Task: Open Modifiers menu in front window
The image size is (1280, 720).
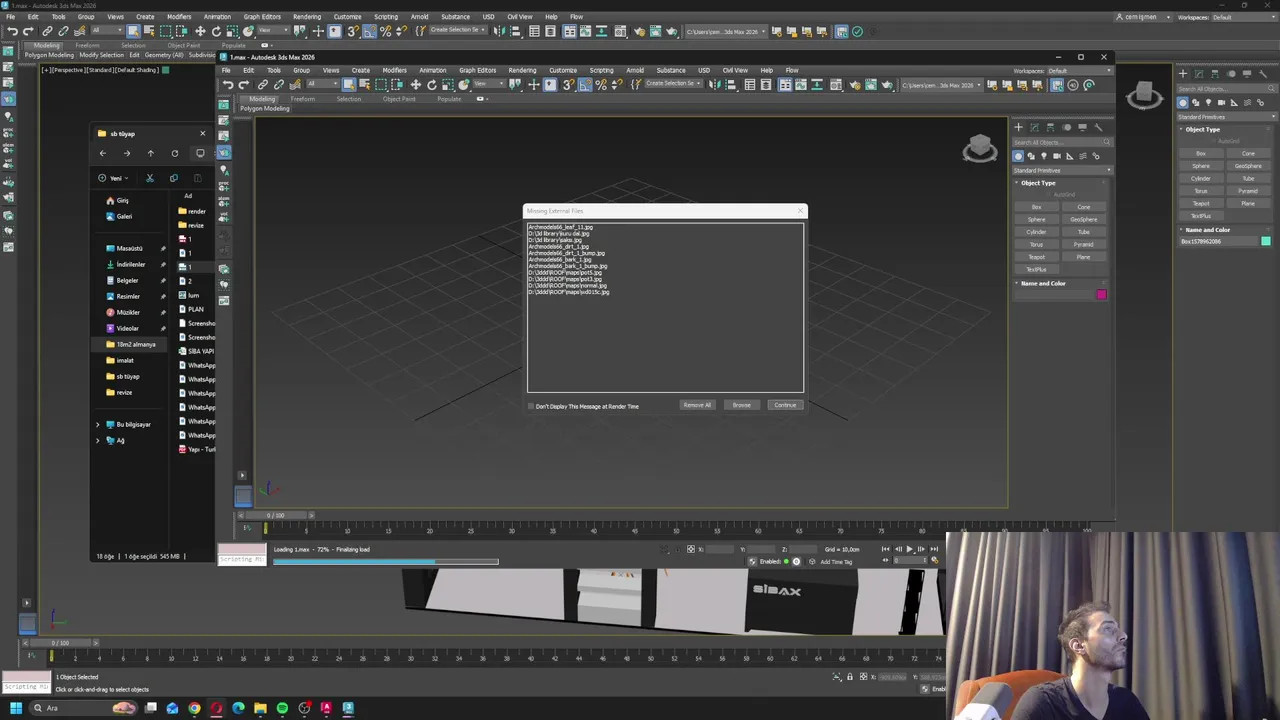Action: tap(394, 70)
